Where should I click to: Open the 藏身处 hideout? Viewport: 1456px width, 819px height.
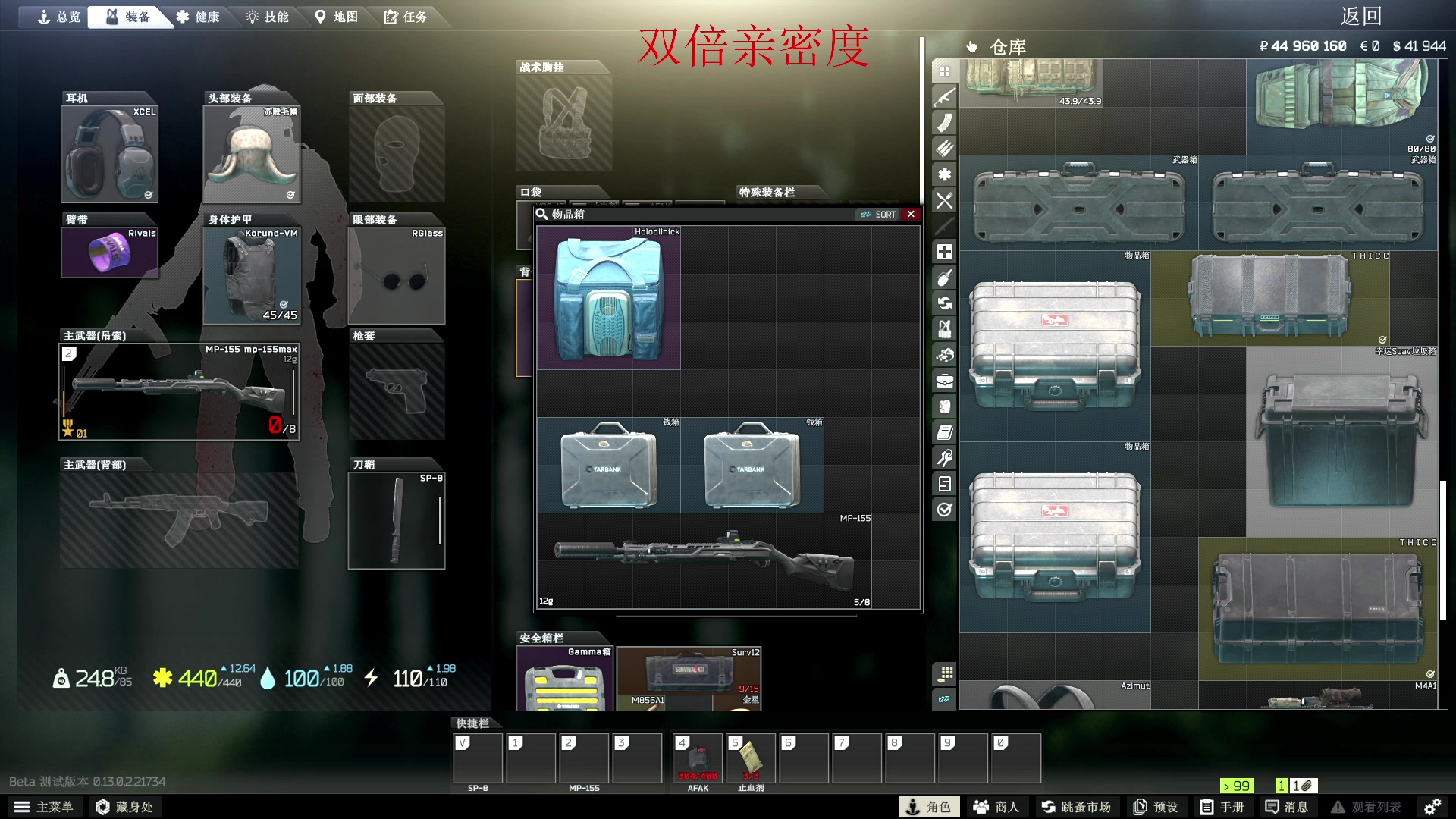point(125,806)
